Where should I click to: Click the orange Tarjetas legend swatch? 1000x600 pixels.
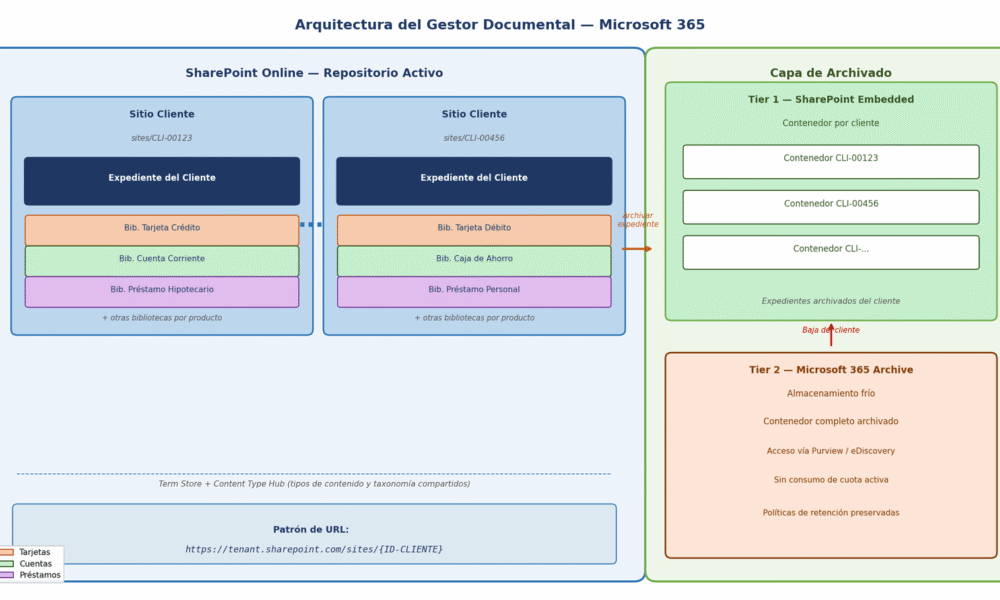7,552
